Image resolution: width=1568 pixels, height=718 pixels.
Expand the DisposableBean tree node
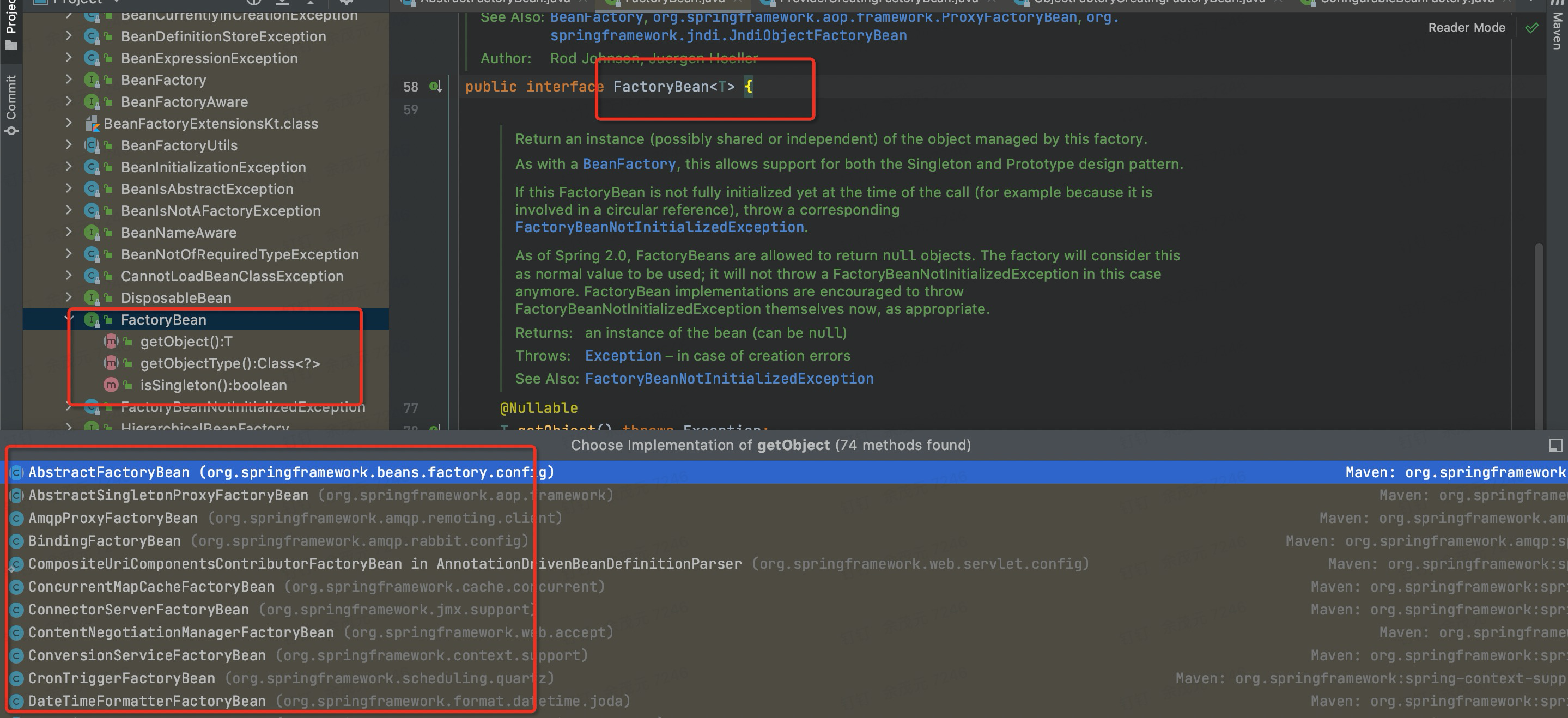[69, 297]
